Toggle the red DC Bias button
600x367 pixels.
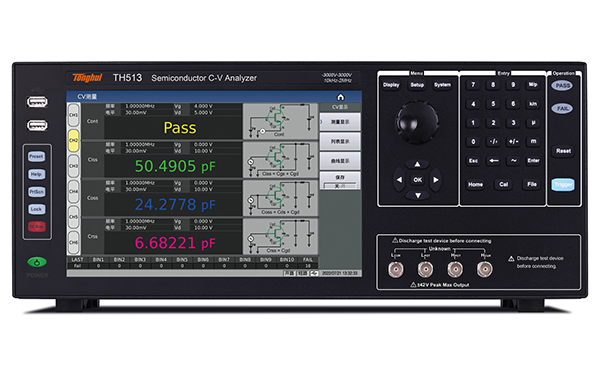(36, 227)
